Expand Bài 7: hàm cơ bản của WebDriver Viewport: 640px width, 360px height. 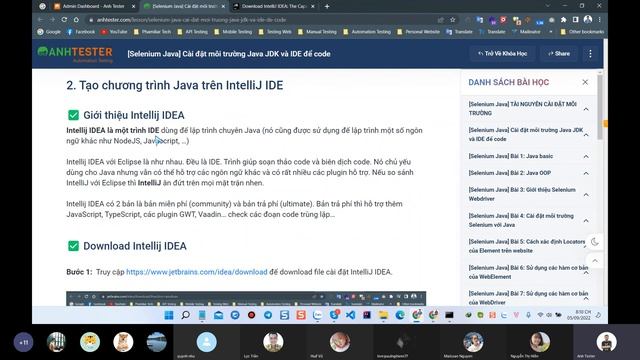click(586, 298)
